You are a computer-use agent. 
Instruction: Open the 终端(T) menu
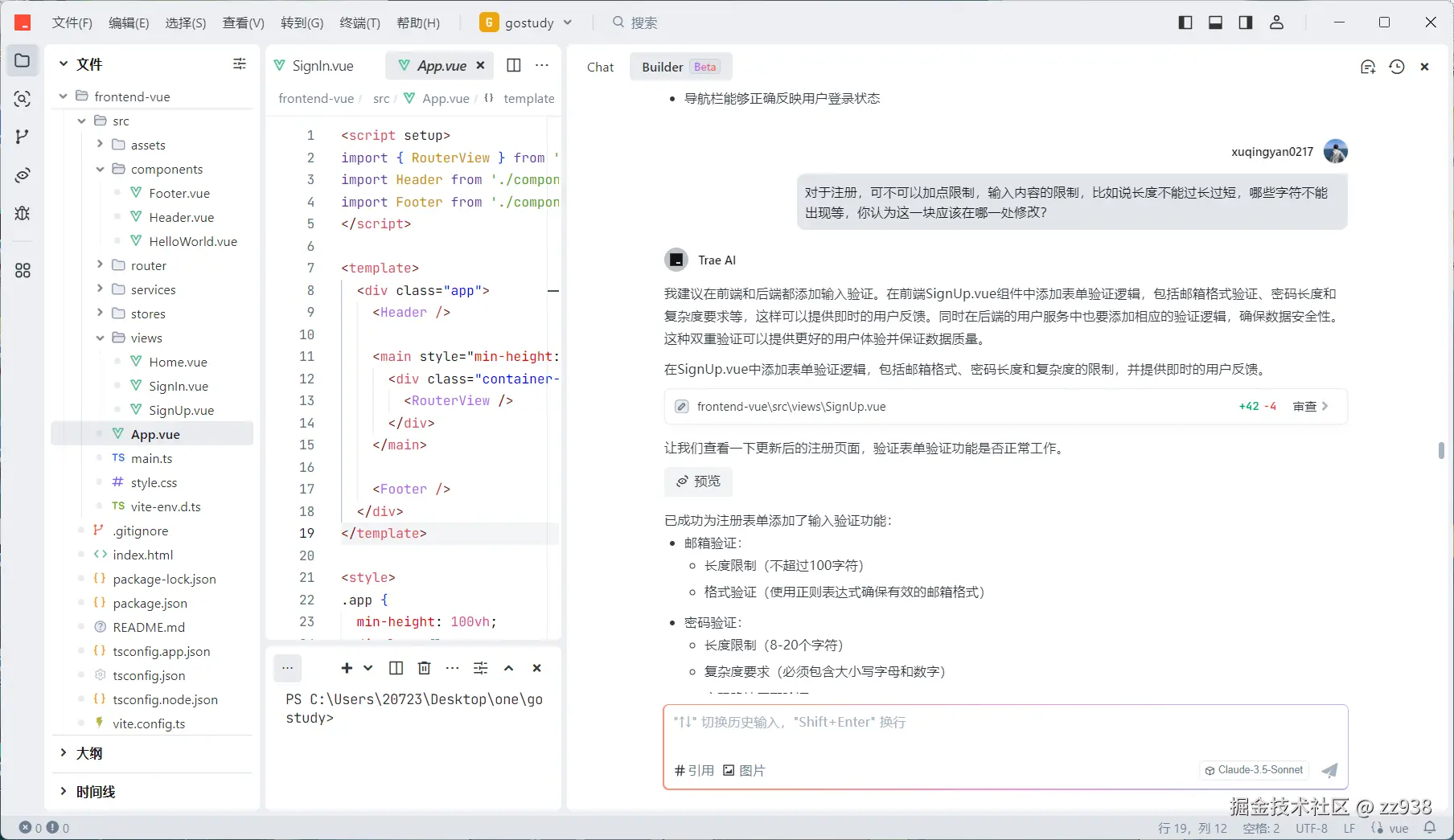point(359,23)
